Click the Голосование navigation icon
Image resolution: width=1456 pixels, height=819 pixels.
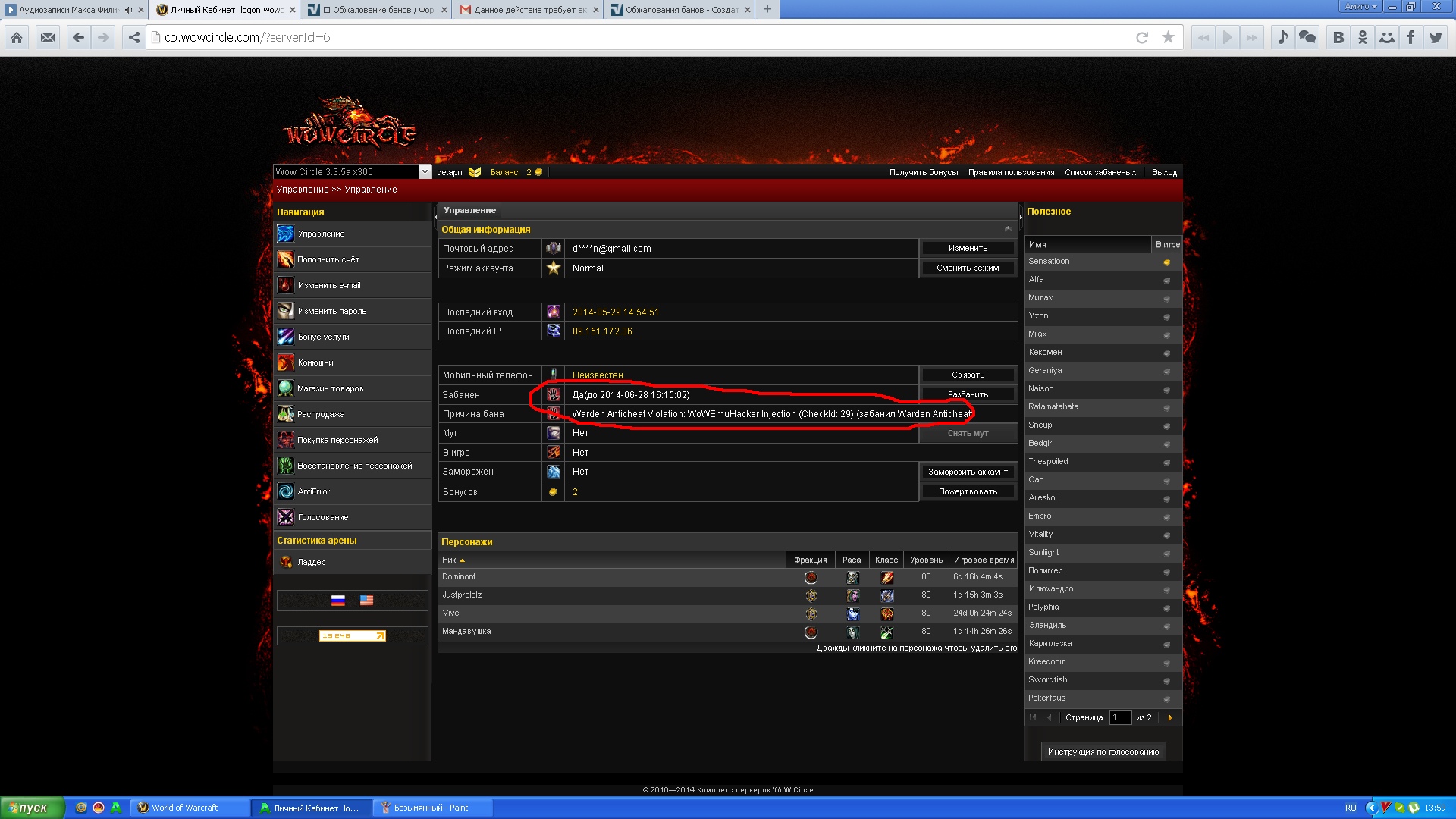286,517
